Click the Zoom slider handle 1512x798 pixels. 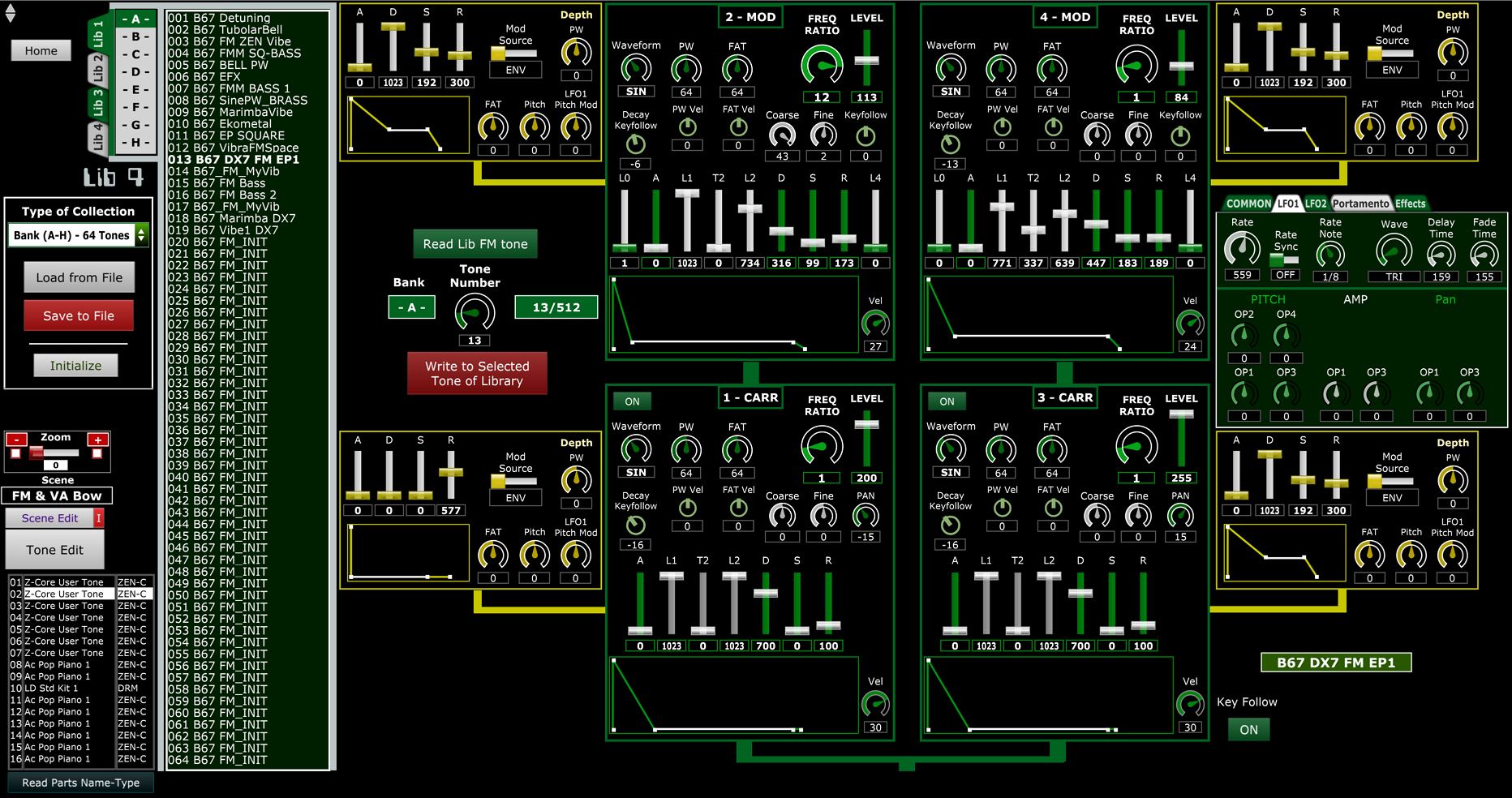pos(36,453)
